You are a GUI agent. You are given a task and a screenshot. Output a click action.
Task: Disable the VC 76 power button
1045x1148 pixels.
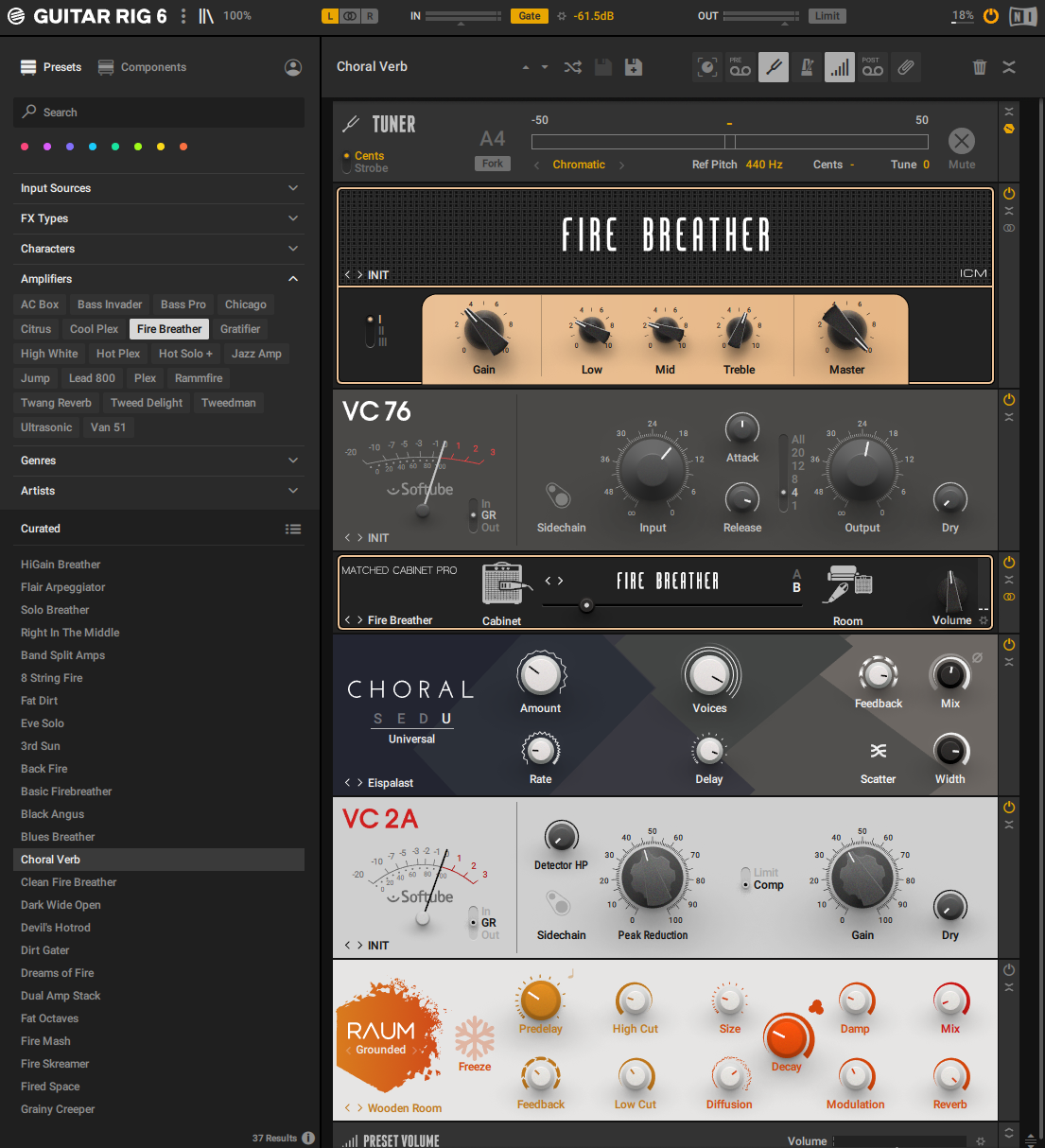1009,400
